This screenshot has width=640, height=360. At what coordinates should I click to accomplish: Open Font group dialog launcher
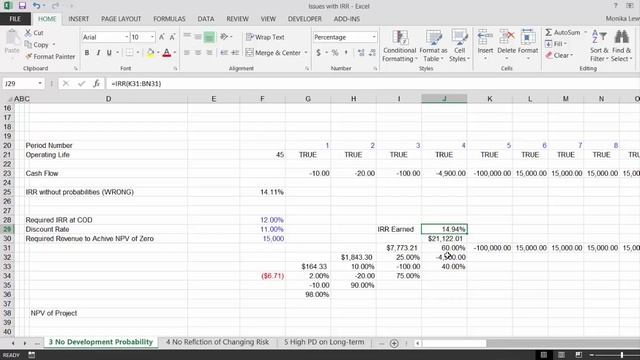(x=176, y=69)
